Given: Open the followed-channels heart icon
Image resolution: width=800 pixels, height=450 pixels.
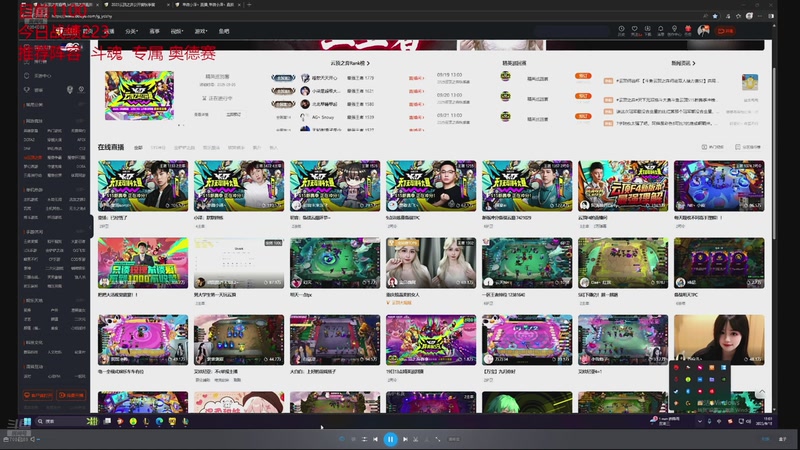Looking at the screenshot, I should [634, 30].
